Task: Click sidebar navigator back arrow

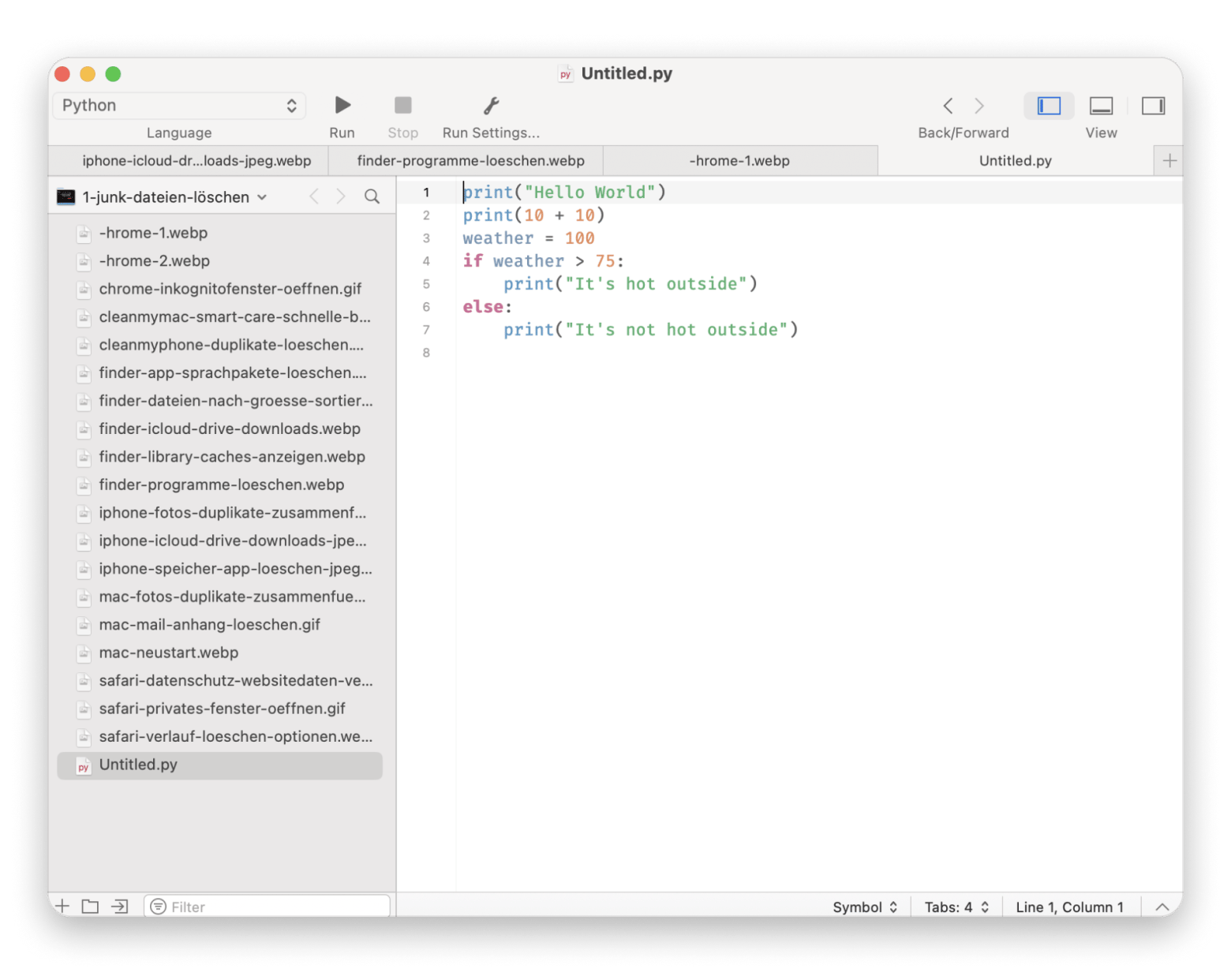Action: [314, 196]
